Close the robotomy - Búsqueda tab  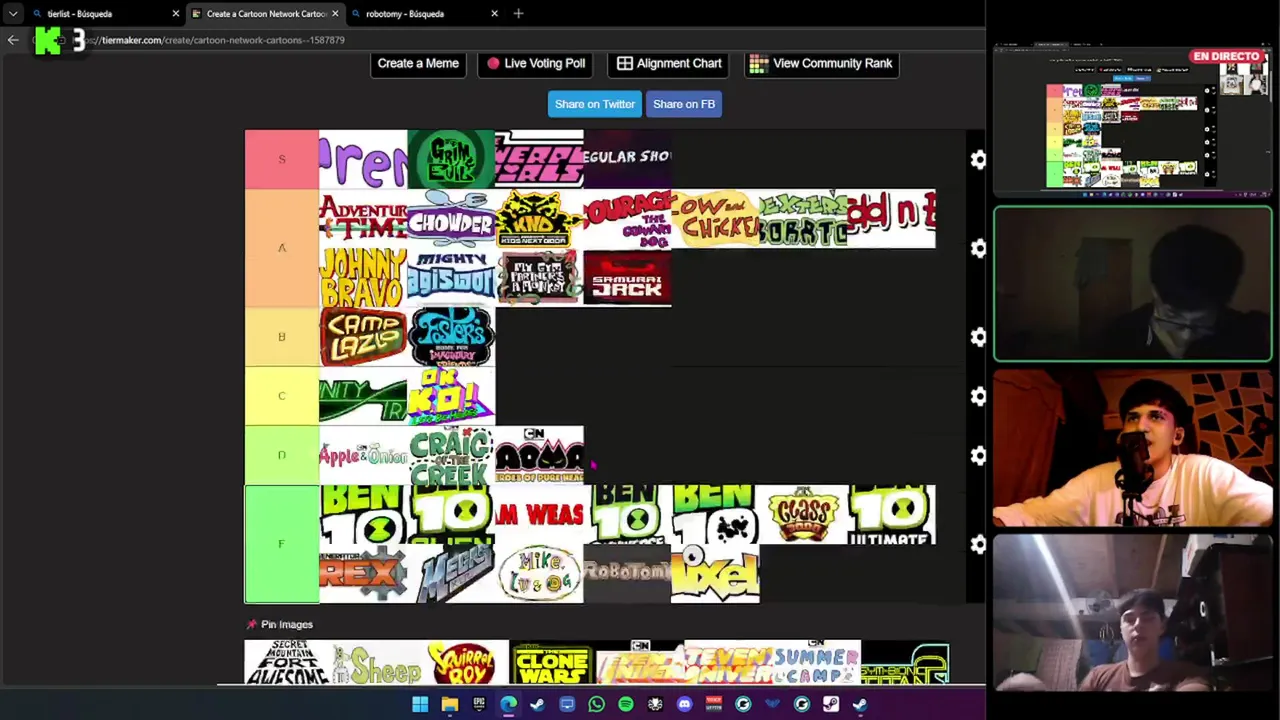[x=494, y=13]
